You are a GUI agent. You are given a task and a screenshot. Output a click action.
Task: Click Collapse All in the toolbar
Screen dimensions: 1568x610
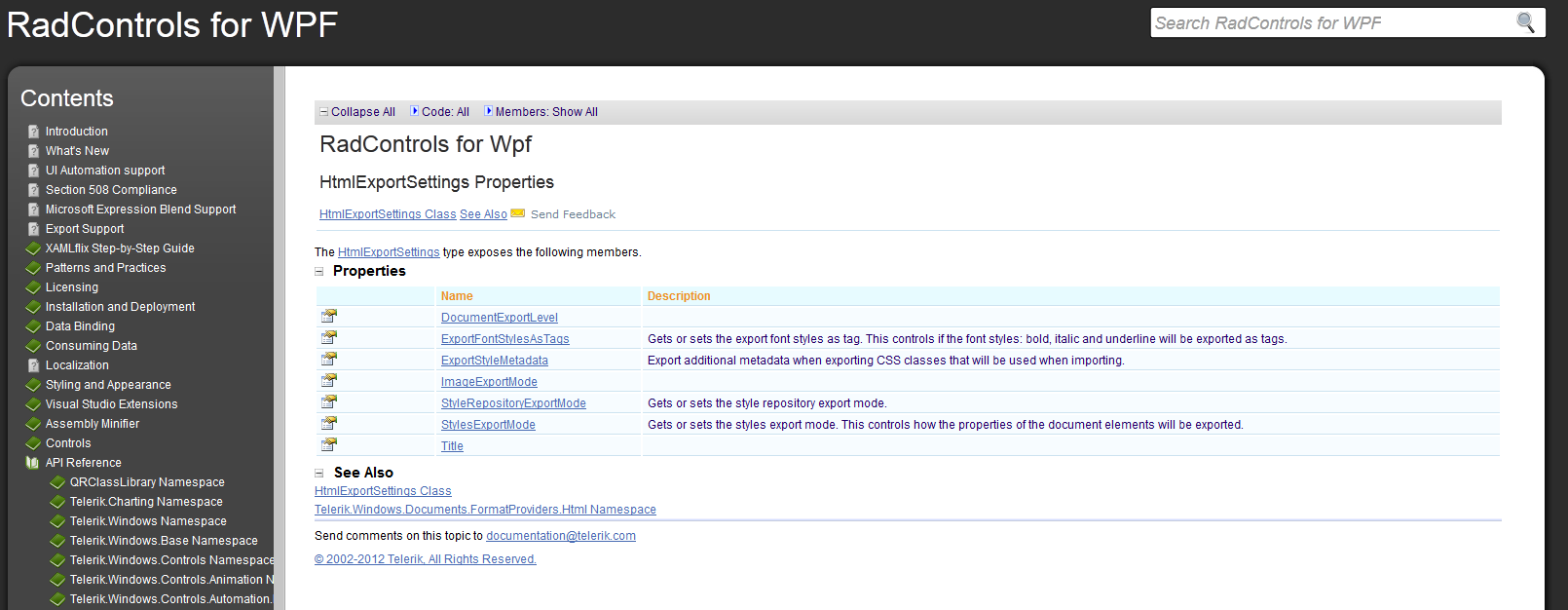pyautogui.click(x=362, y=112)
